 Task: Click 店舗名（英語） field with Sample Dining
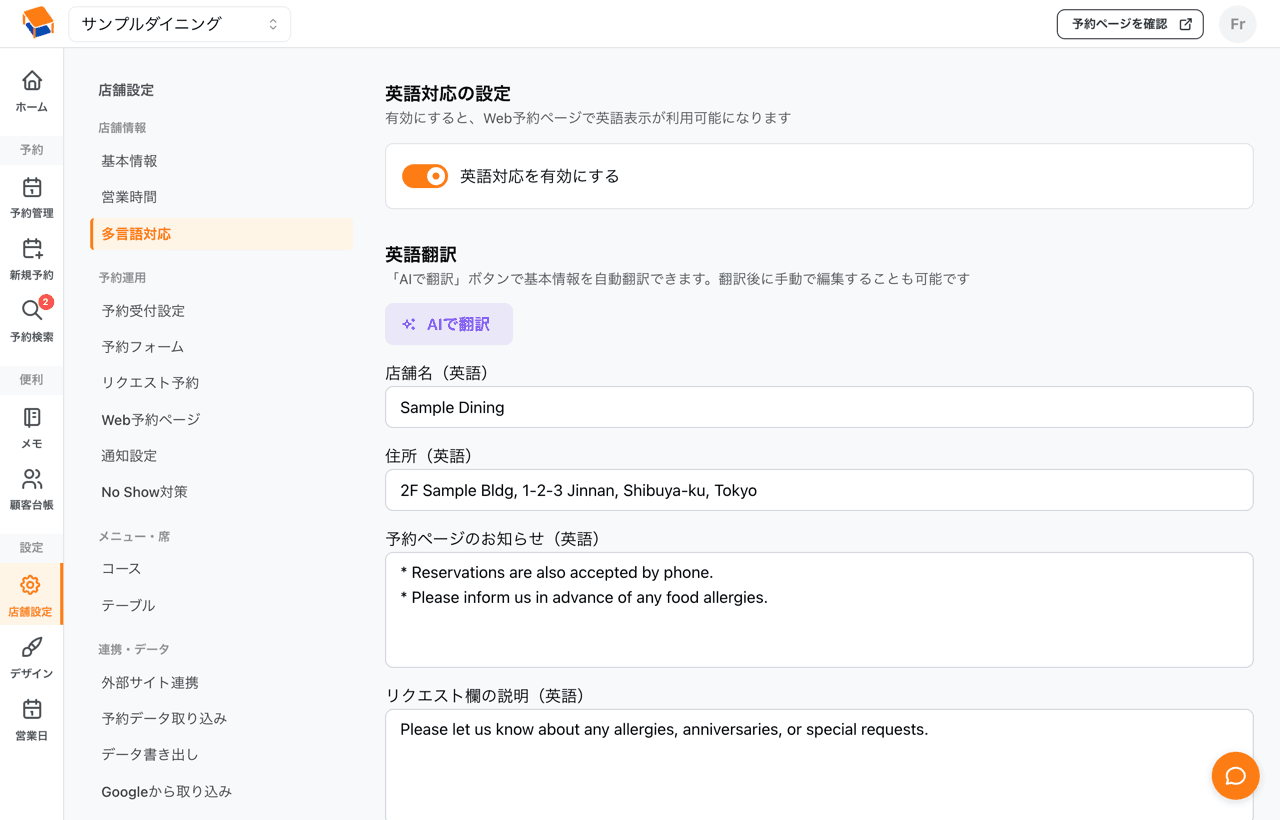[819, 407]
